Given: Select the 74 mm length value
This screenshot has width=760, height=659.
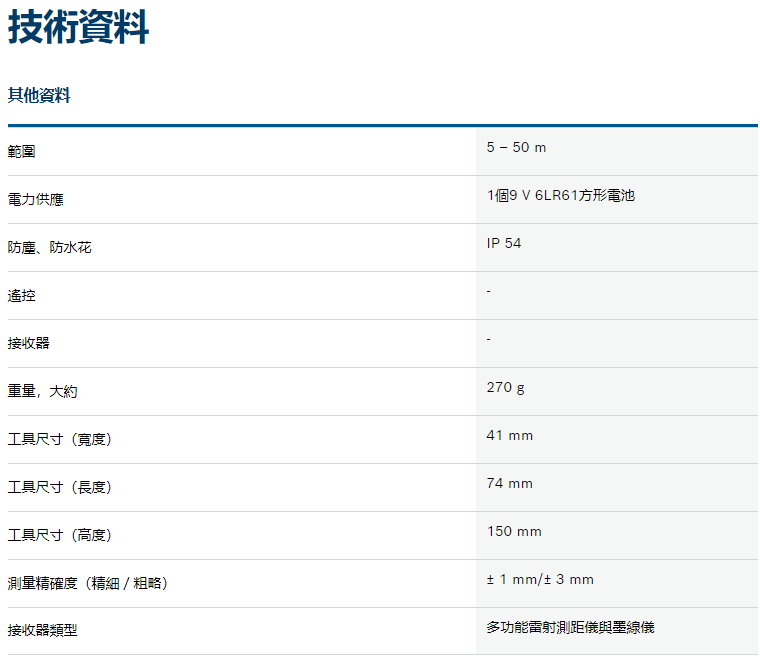Looking at the screenshot, I should pos(510,484).
